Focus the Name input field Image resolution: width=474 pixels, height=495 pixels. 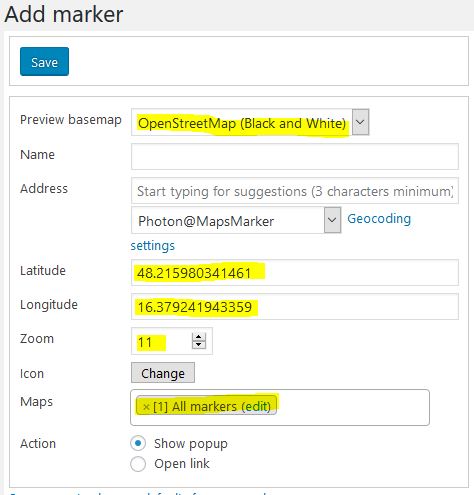pyautogui.click(x=295, y=156)
